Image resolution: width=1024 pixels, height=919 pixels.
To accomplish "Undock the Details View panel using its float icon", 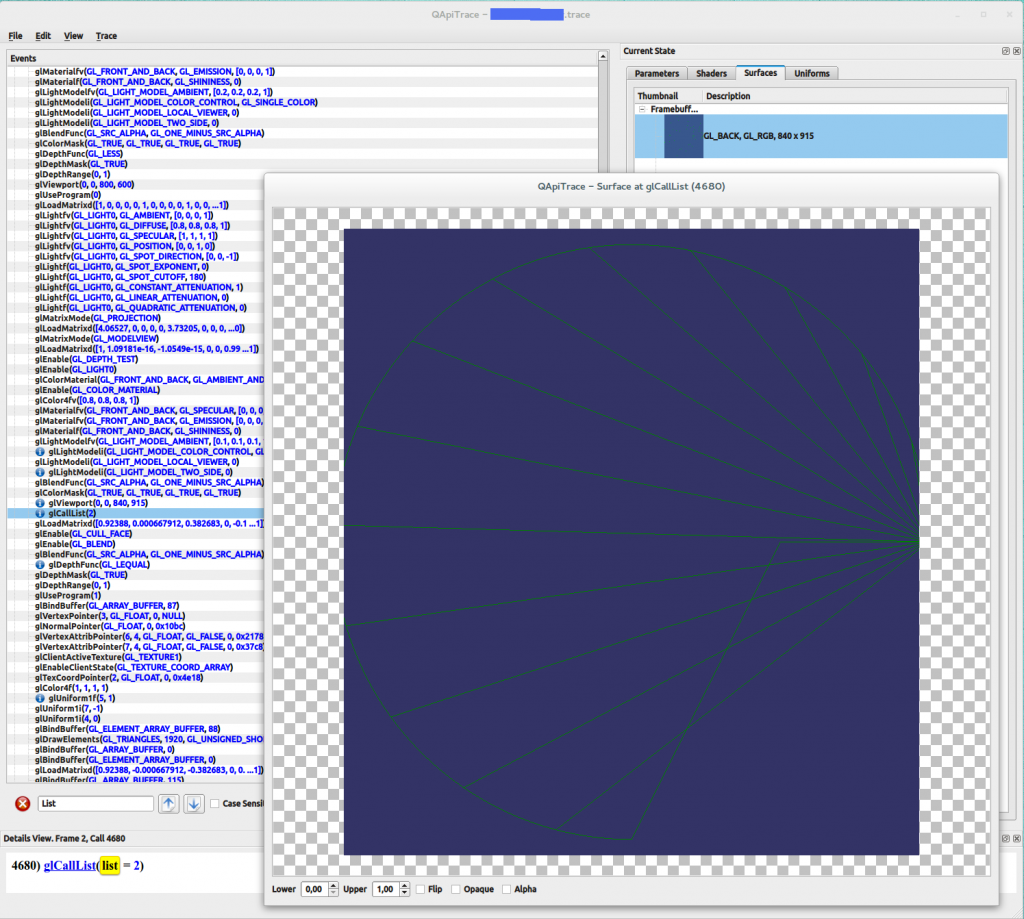I will (x=1005, y=839).
